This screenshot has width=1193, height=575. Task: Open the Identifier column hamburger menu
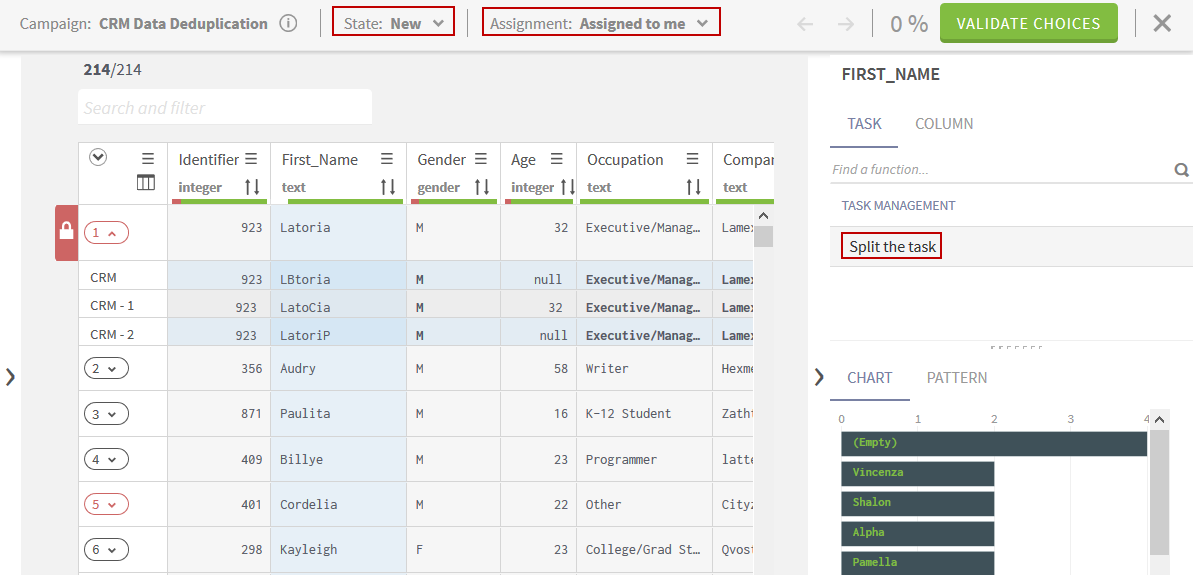pyautogui.click(x=251, y=159)
